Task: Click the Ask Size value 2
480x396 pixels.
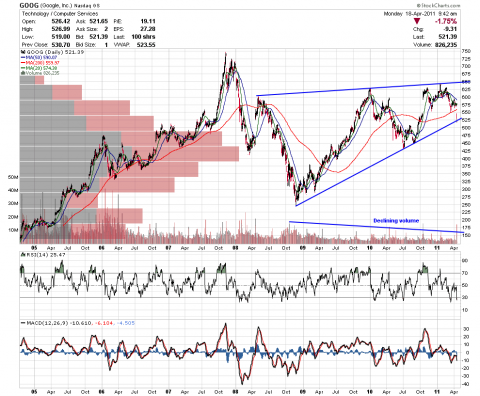Action: point(106,29)
